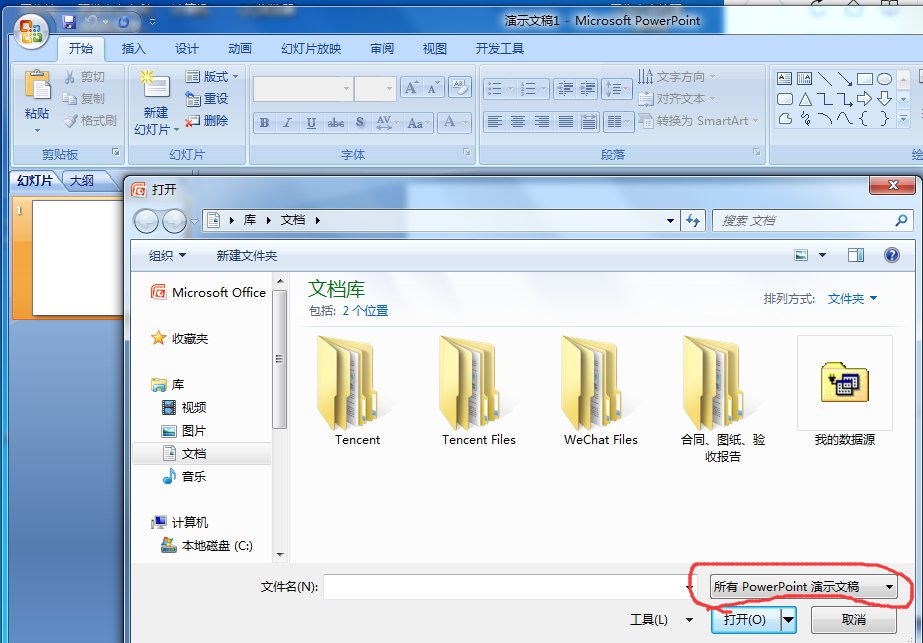The image size is (923, 643).
Task: Click the 取消 (Cancel) button
Action: click(855, 620)
